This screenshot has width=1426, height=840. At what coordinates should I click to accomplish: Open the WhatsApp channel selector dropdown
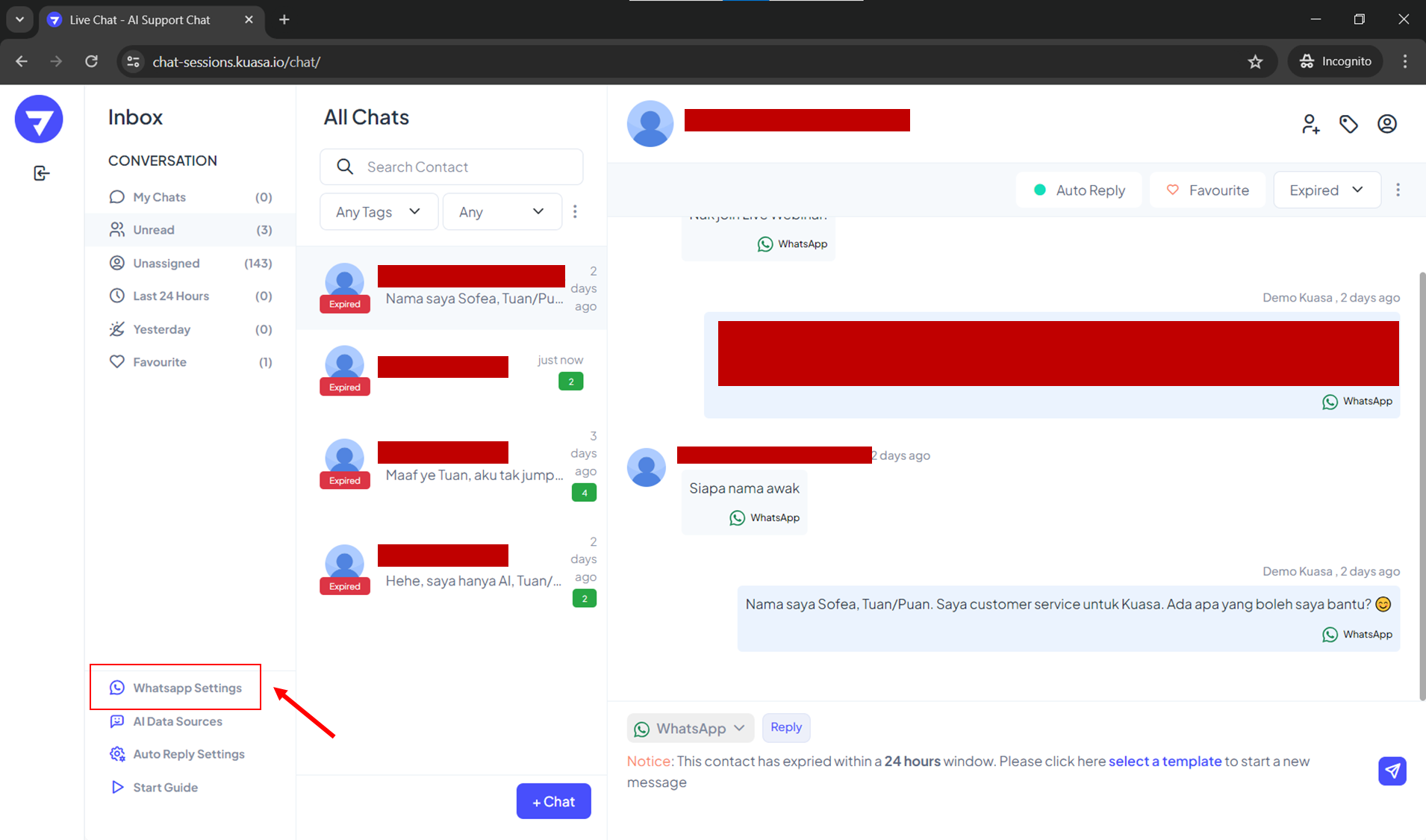click(690, 728)
